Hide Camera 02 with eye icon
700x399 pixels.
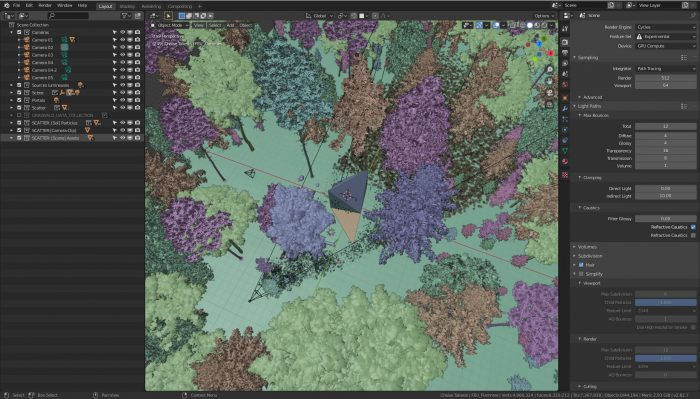coord(122,47)
